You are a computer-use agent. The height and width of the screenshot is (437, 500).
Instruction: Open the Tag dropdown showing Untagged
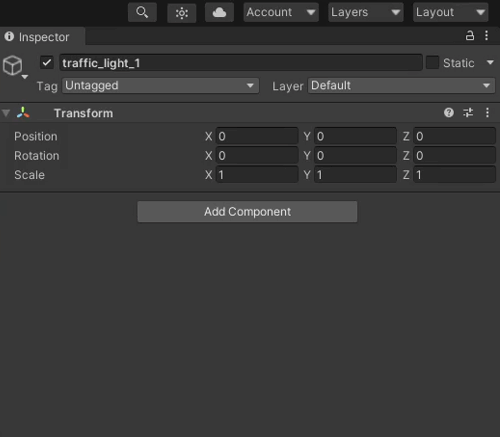(x=160, y=86)
